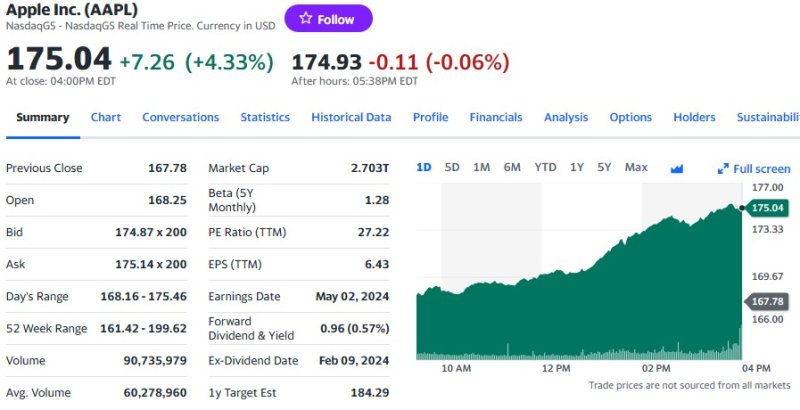Go to the Conversations tab
The height and width of the screenshot is (410, 800).
coord(180,117)
